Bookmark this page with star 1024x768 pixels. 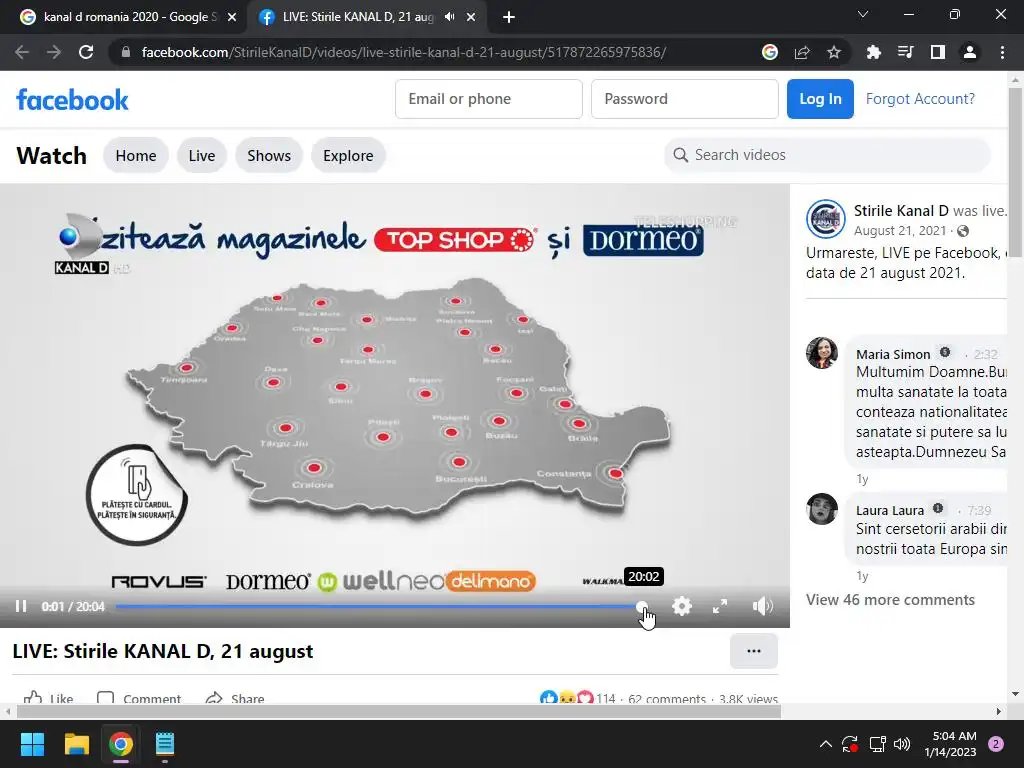coord(834,52)
